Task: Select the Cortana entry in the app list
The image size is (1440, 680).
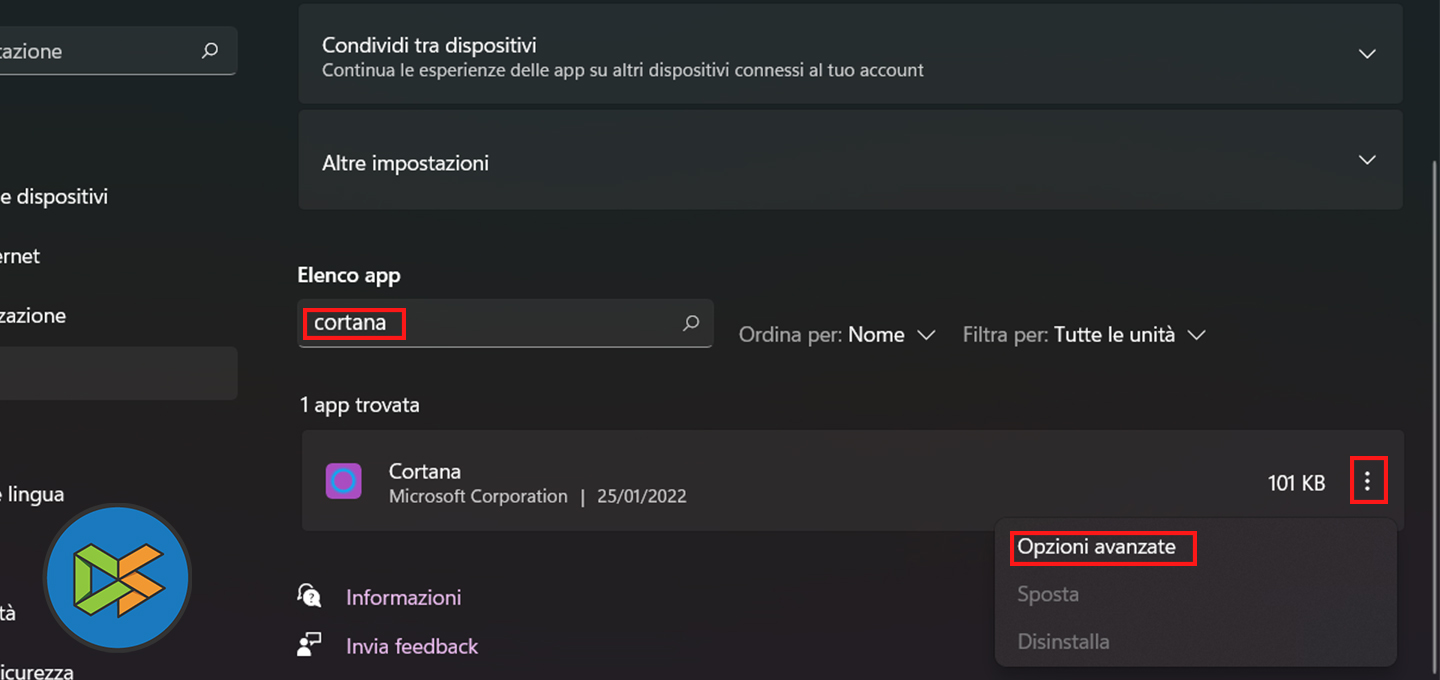Action: [800, 482]
